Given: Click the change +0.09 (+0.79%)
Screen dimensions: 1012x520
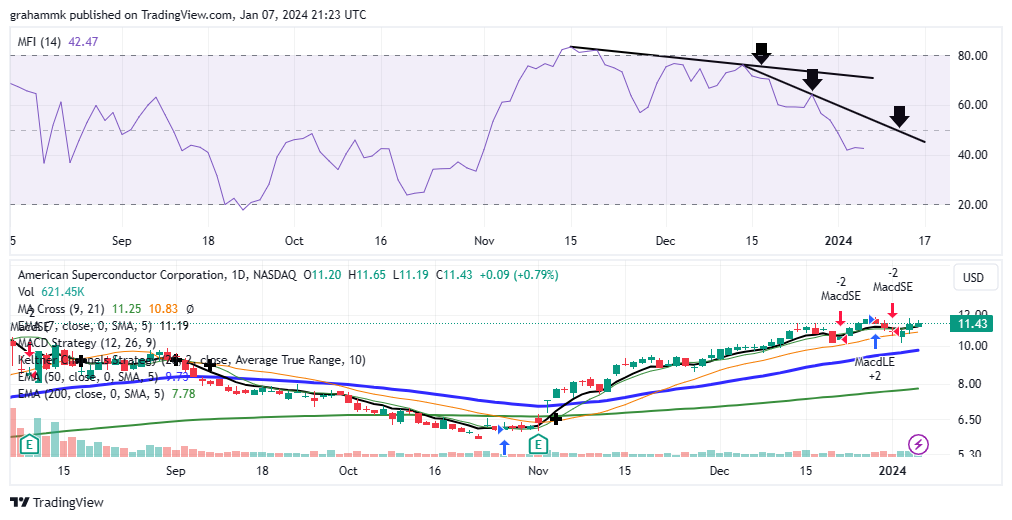Looking at the screenshot, I should pyautogui.click(x=519, y=275).
